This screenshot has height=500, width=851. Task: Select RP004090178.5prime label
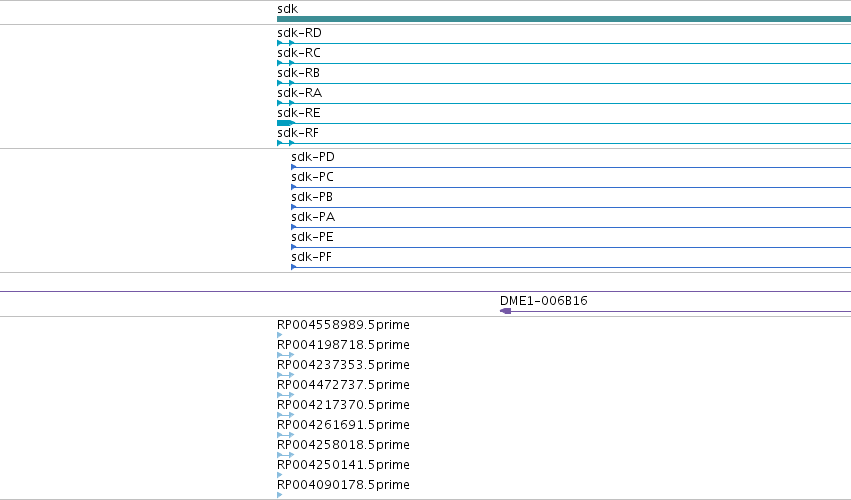tap(344, 486)
